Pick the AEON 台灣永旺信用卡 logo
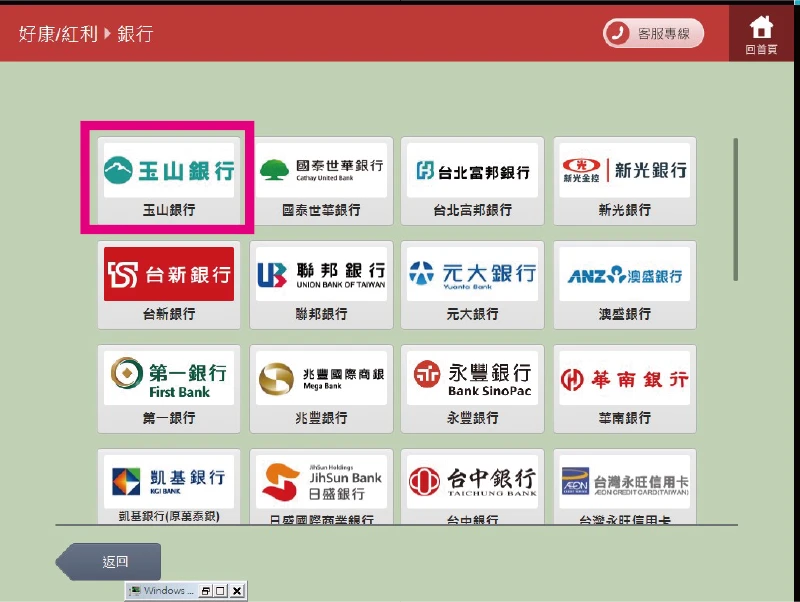Screen dimensions: 800x602 [624, 482]
